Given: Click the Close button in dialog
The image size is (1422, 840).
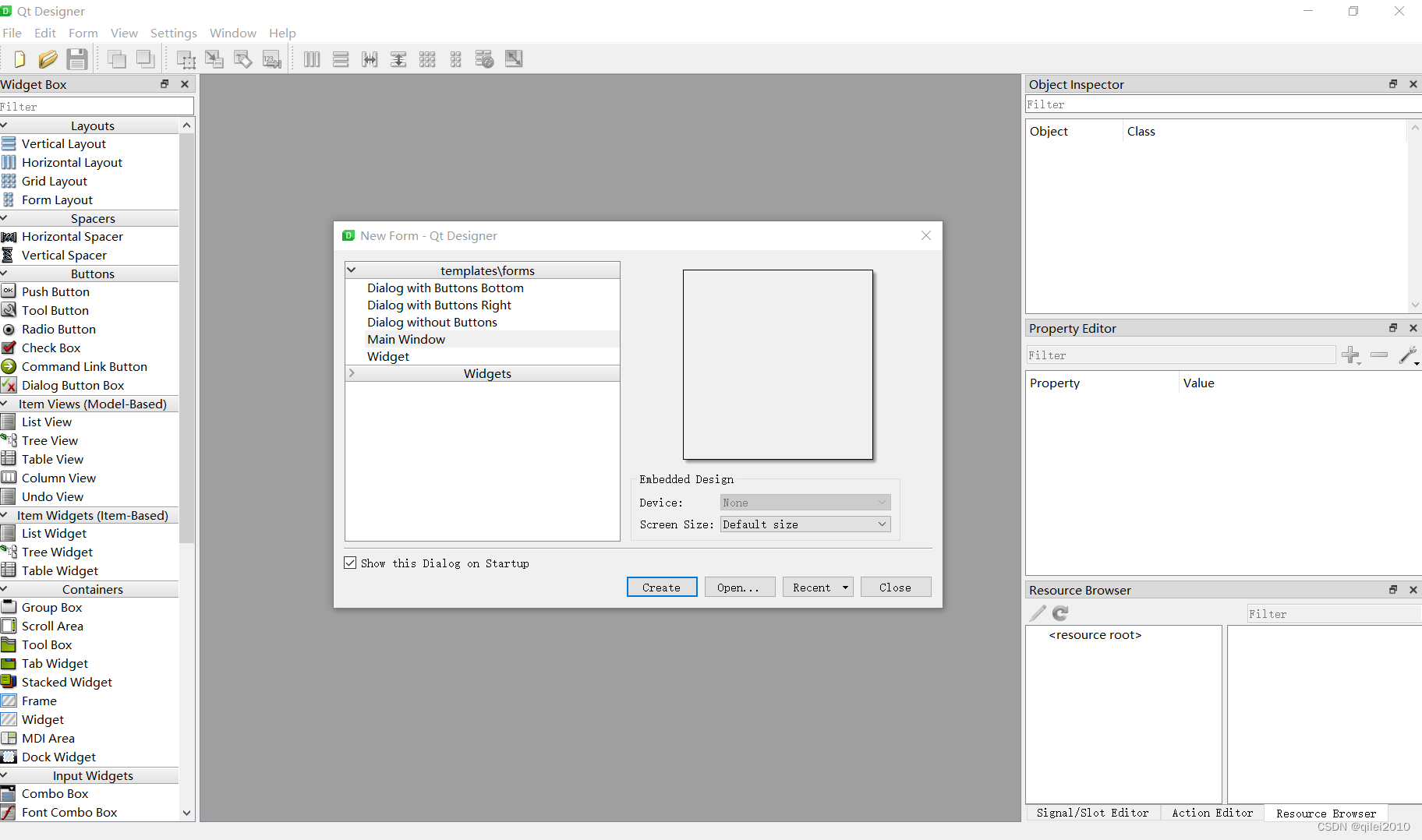Looking at the screenshot, I should coord(896,588).
